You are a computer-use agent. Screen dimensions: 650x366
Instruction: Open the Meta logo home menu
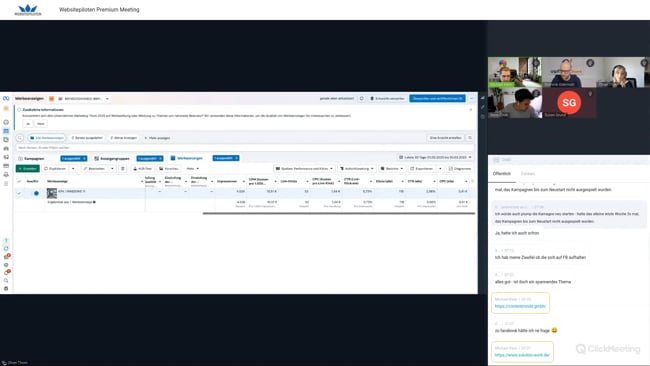tap(6, 99)
